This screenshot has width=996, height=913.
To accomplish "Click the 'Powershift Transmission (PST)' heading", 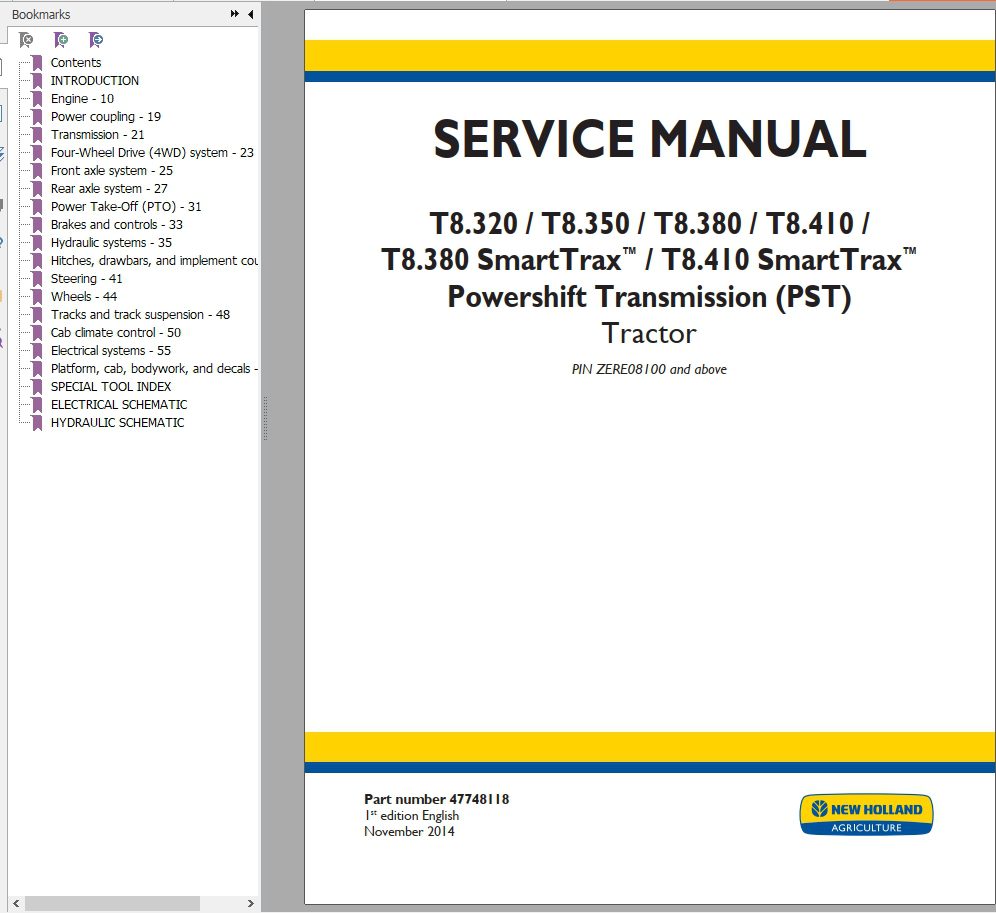I will point(649,297).
